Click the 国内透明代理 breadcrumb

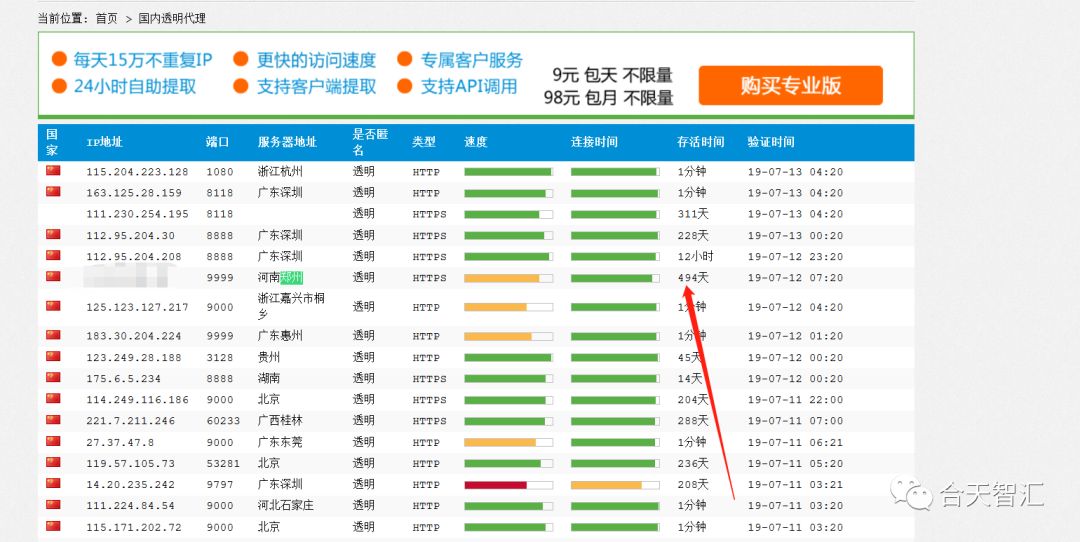click(172, 19)
